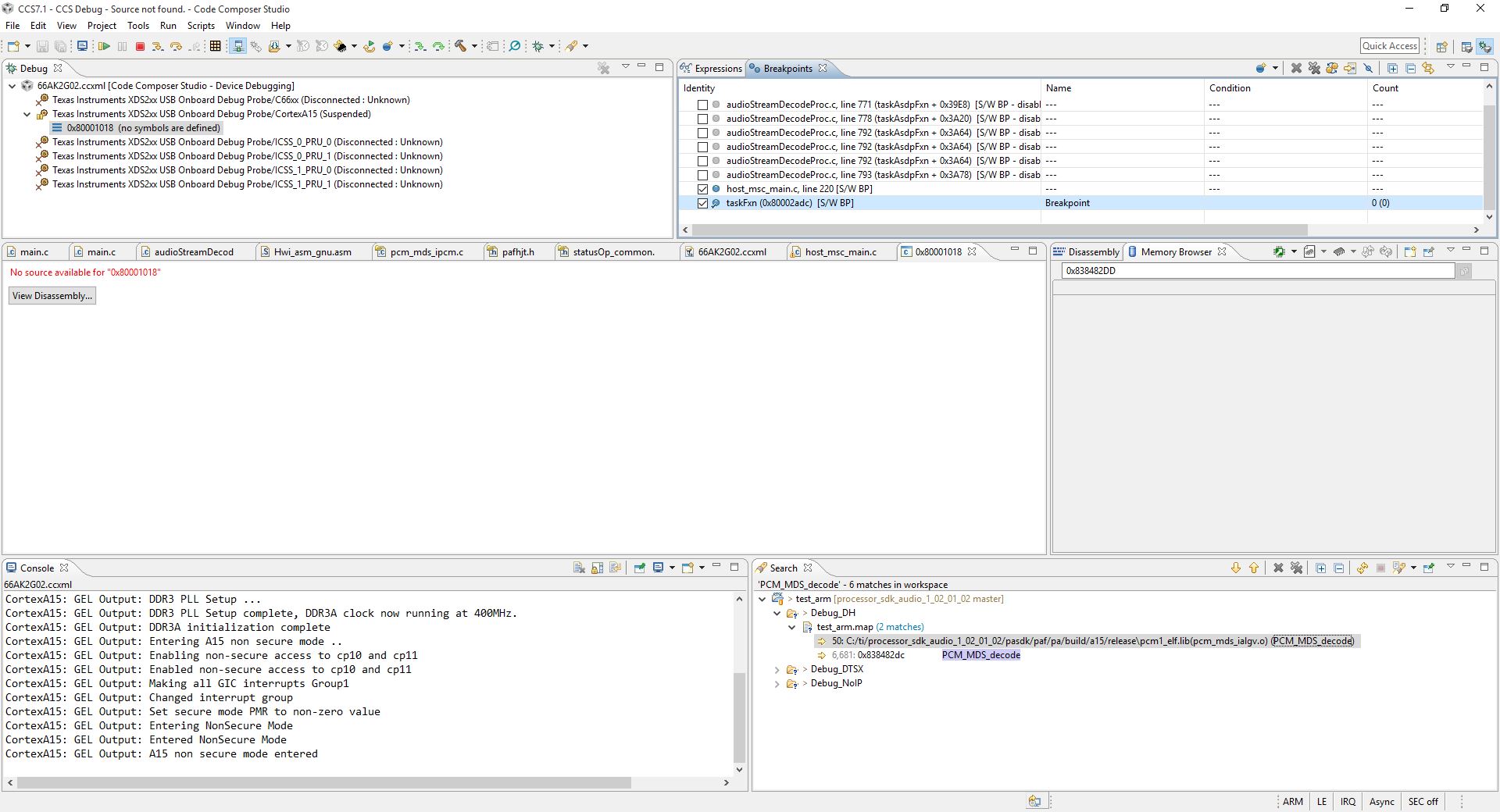This screenshot has height=812, width=1500.
Task: Collapse all in Breakpoints view
Action: [x=1411, y=68]
